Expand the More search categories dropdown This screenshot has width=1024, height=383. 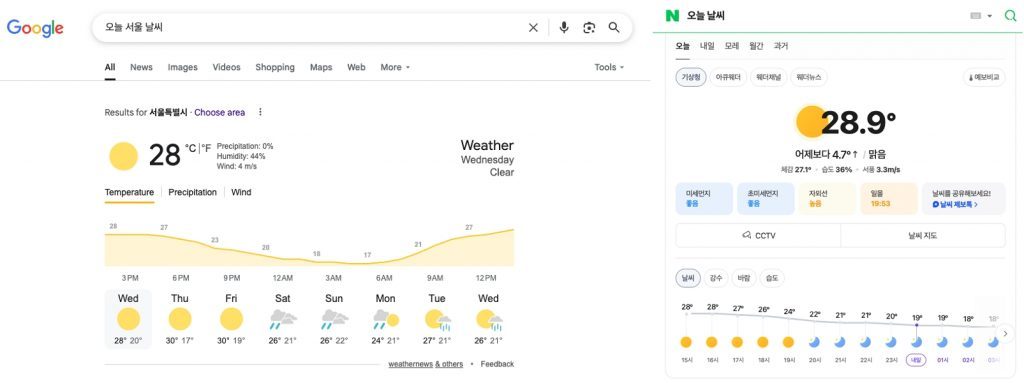[395, 67]
